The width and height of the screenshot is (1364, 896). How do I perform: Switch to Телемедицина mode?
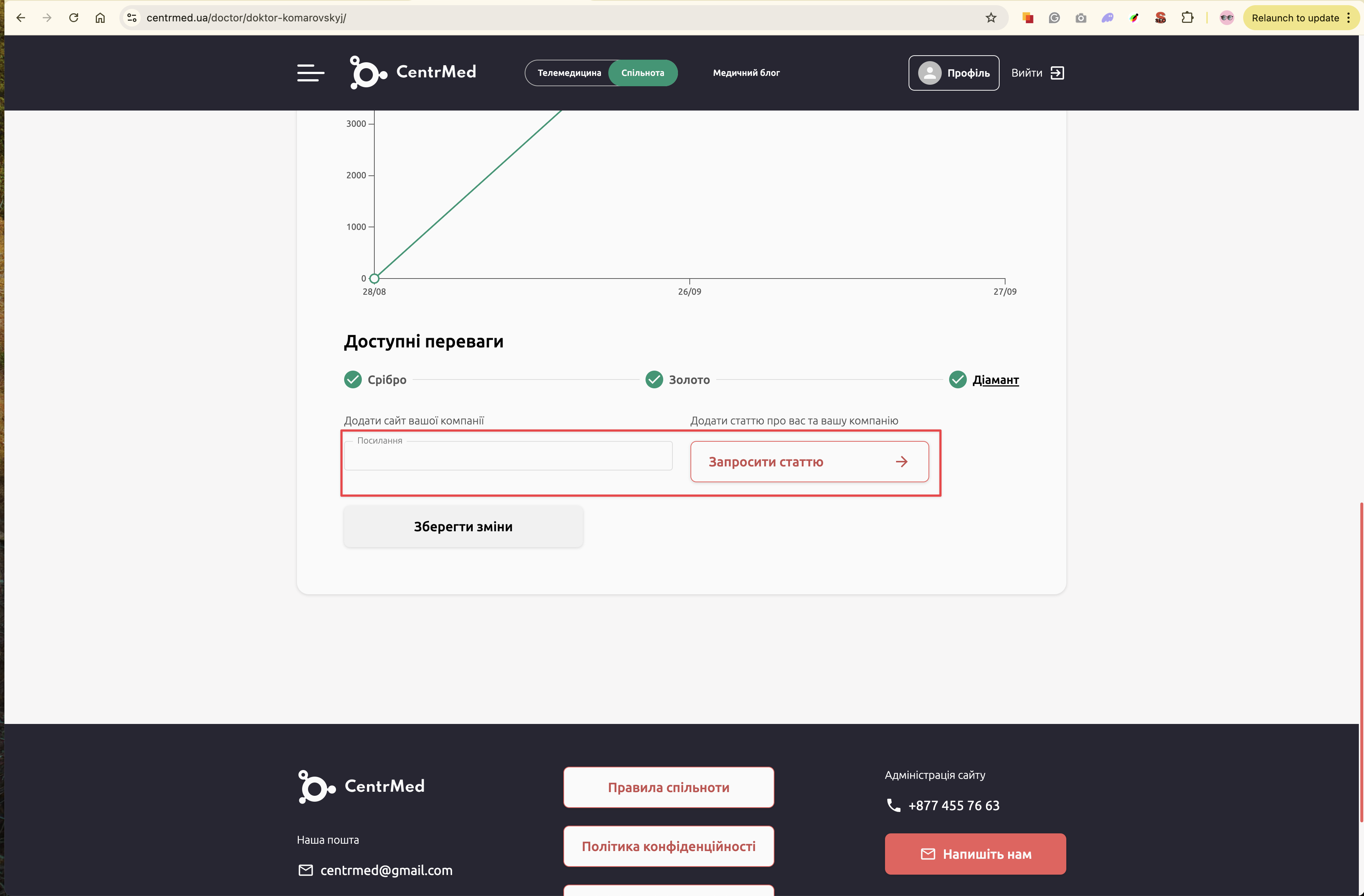569,73
